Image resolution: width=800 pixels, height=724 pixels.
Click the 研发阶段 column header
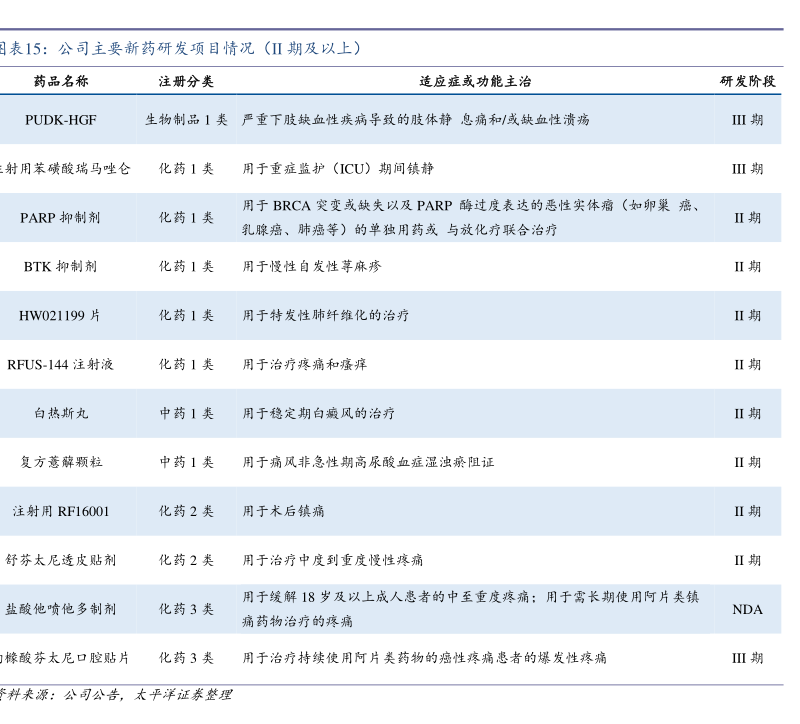coord(747,81)
